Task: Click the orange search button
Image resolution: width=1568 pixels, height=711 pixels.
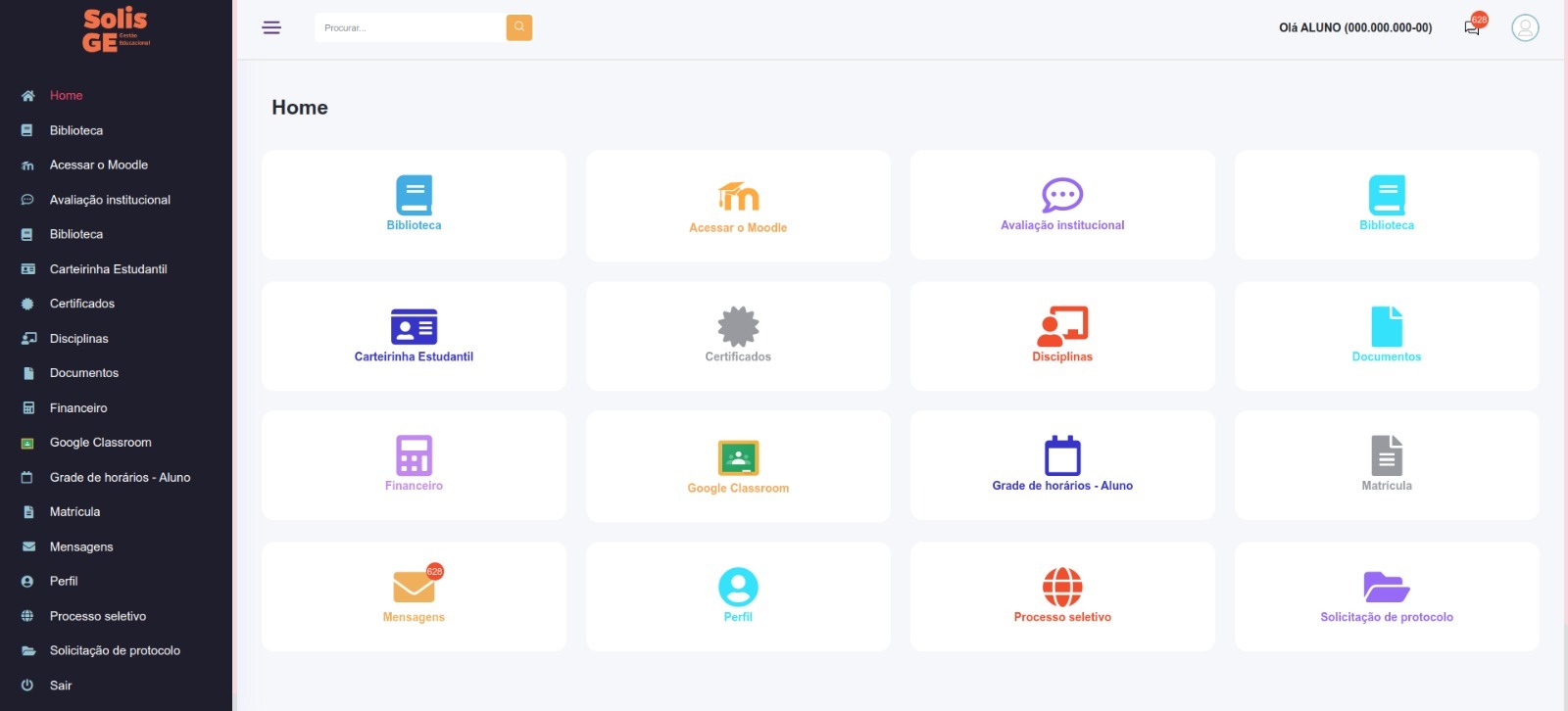Action: (x=518, y=27)
